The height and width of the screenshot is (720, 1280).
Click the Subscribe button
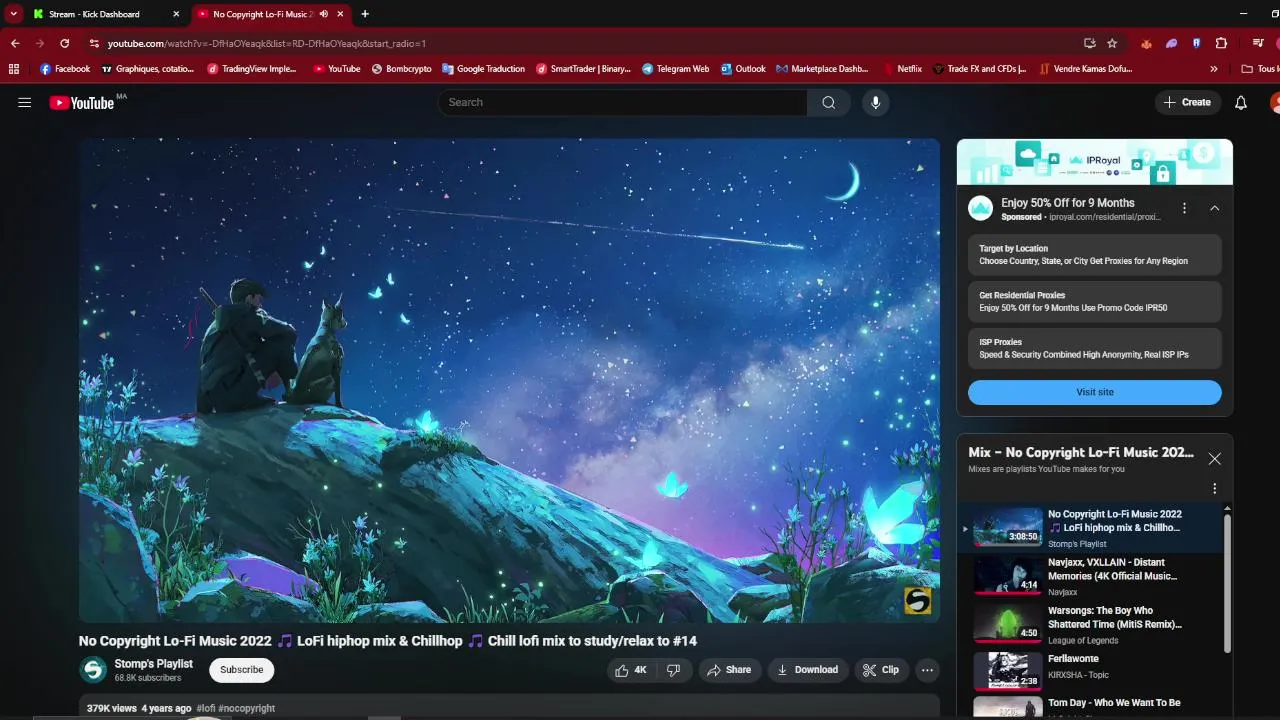242,670
